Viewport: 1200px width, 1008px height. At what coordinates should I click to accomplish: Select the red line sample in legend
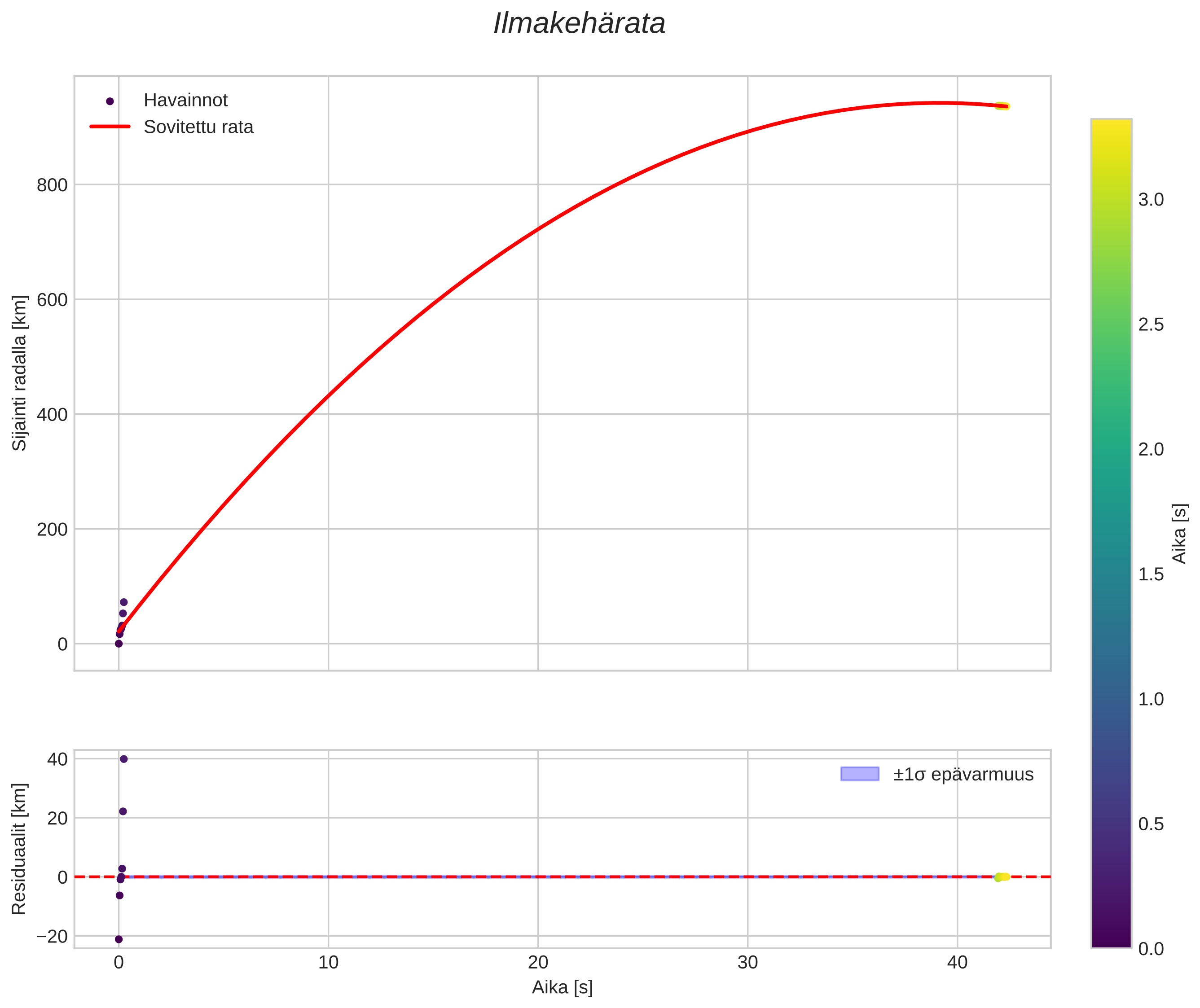click(x=110, y=127)
